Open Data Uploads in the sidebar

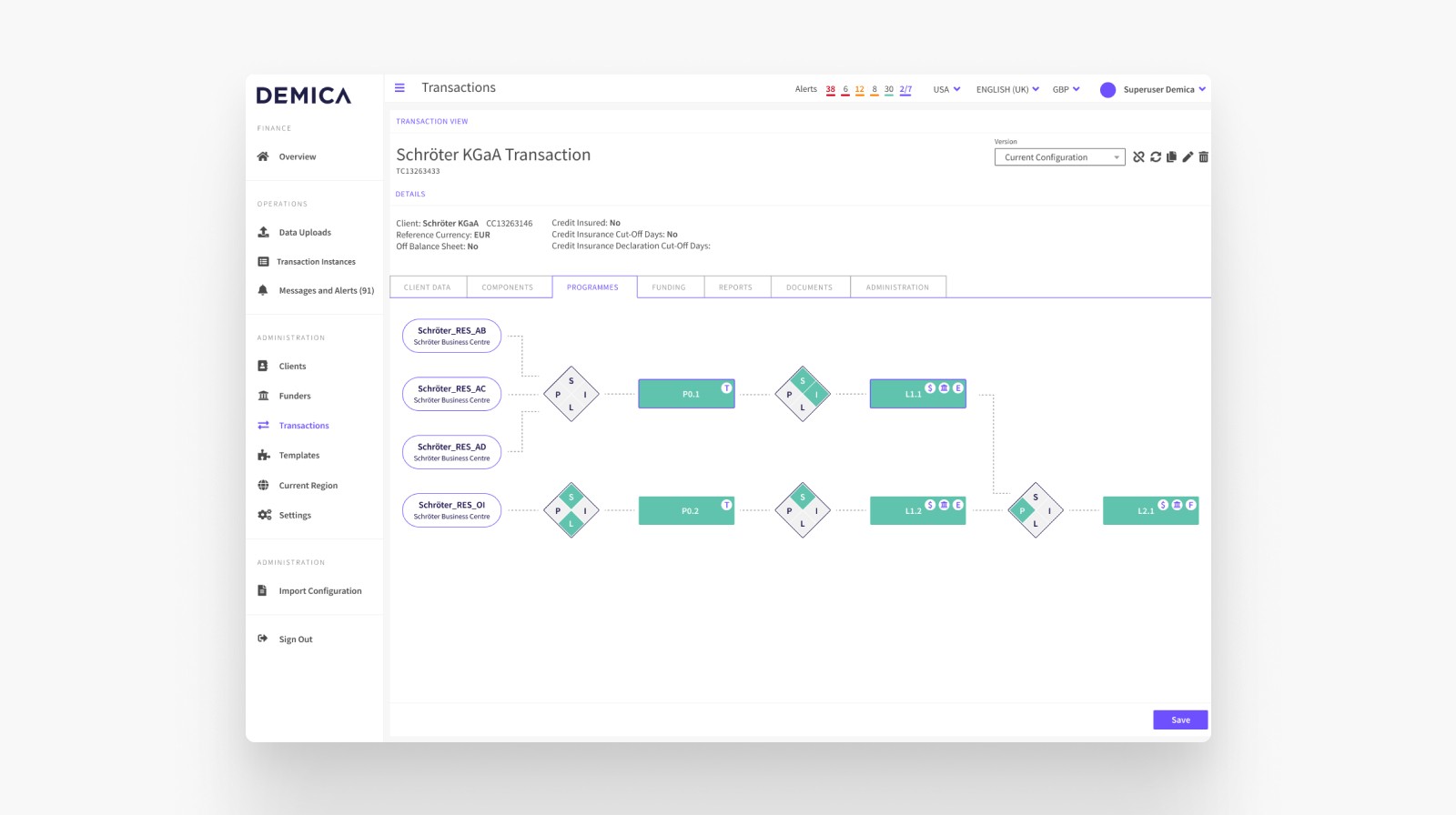pos(305,233)
